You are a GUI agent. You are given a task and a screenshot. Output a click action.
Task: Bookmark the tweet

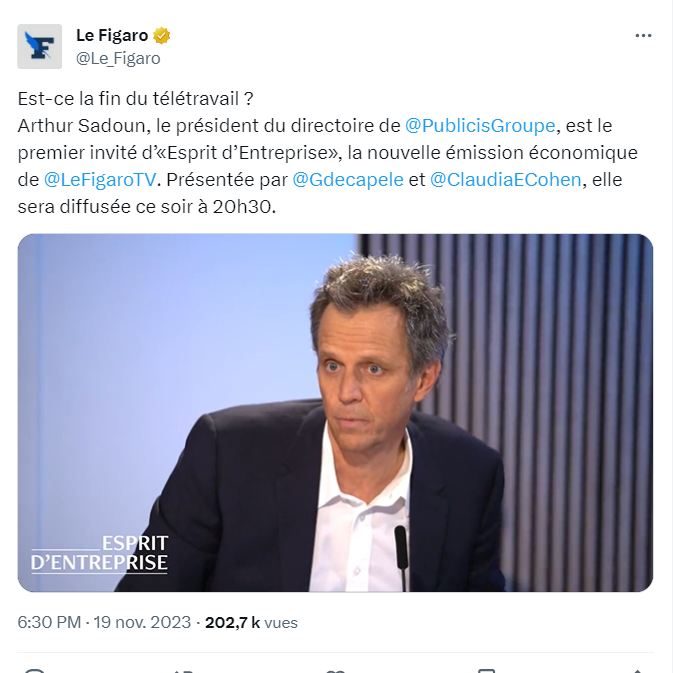tap(486, 670)
